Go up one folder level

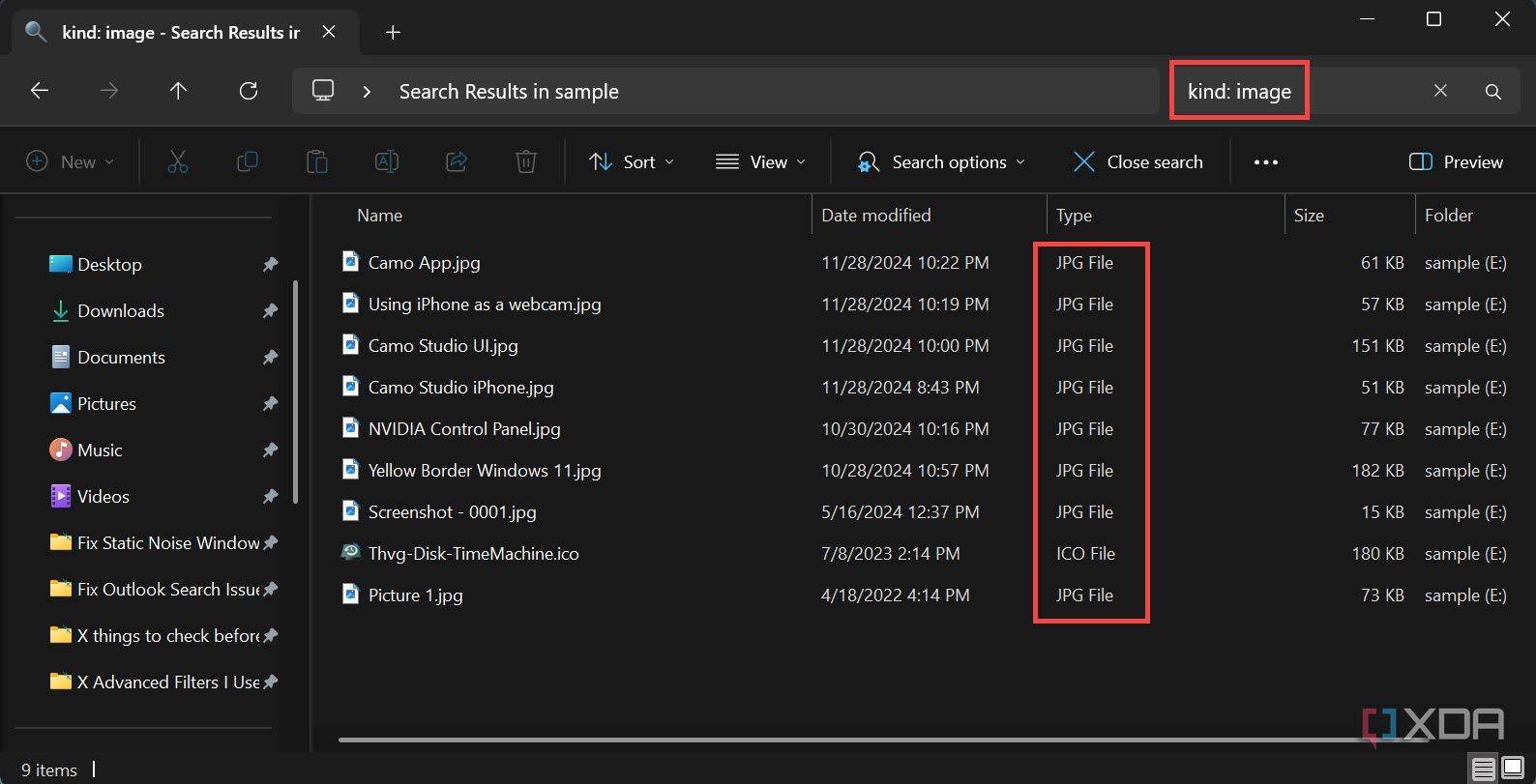[178, 91]
